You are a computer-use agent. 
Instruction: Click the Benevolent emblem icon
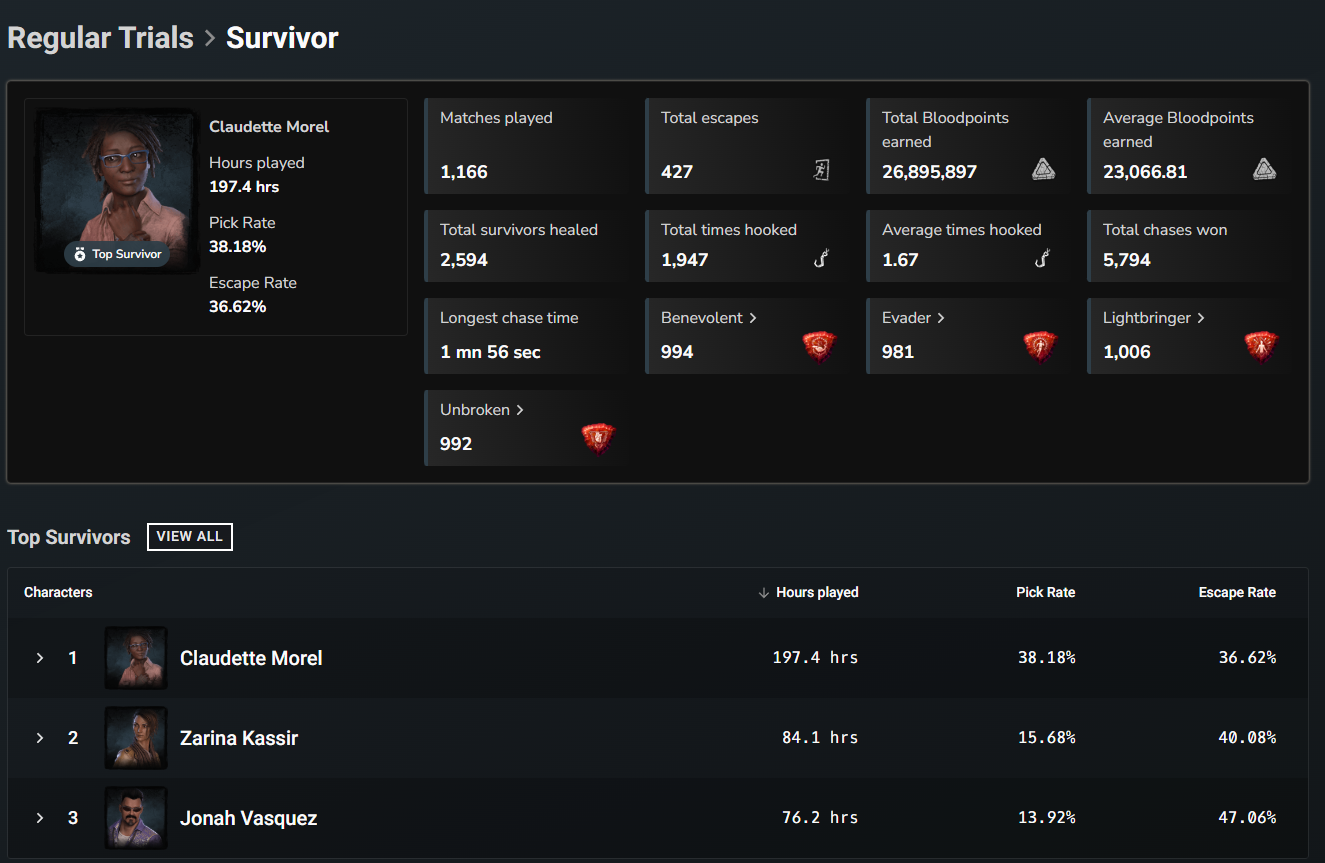(819, 345)
